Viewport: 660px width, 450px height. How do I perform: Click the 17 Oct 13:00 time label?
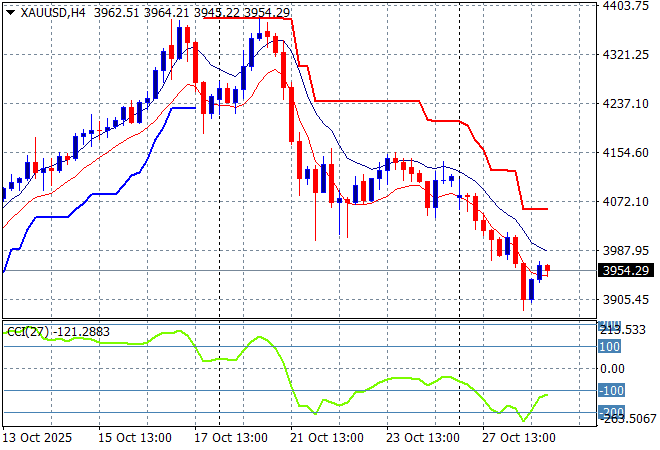[x=233, y=439]
